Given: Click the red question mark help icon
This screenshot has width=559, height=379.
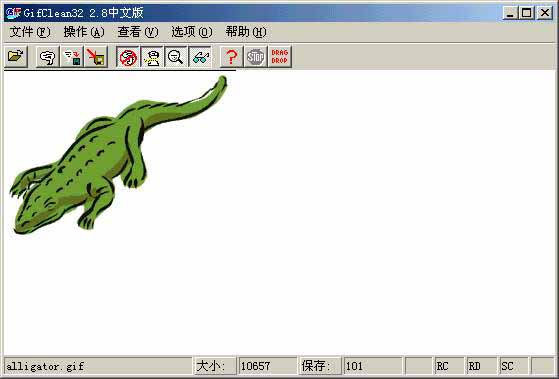Looking at the screenshot, I should 231,57.
